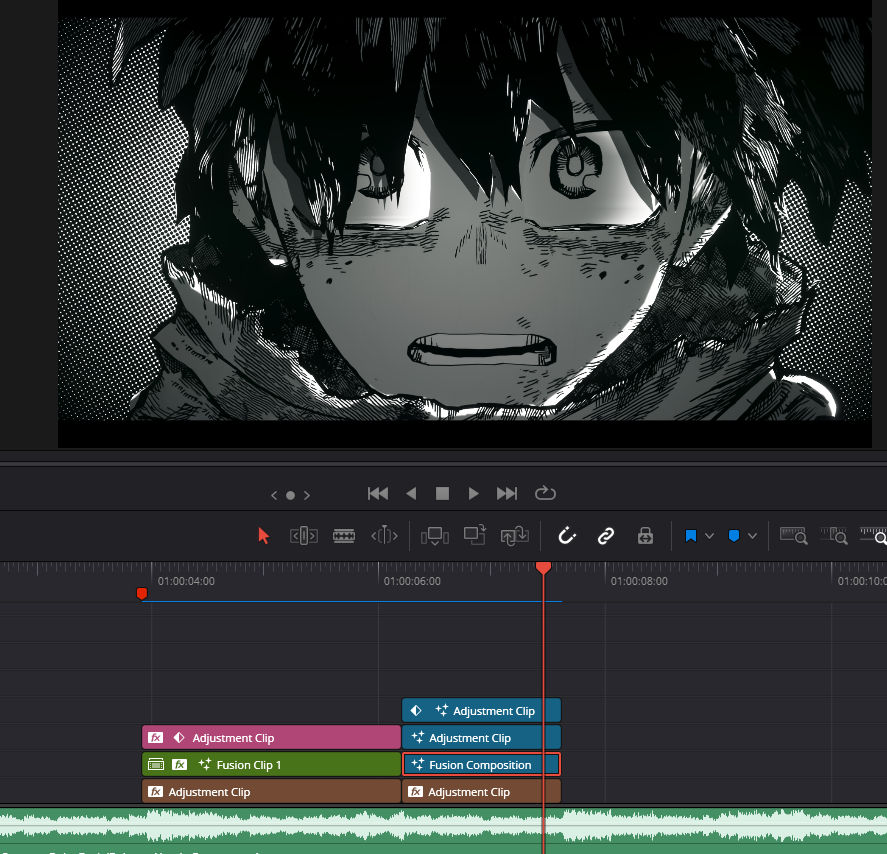The height and width of the screenshot is (854, 887).
Task: Select the pink Adjustment Clip
Action: click(x=271, y=737)
